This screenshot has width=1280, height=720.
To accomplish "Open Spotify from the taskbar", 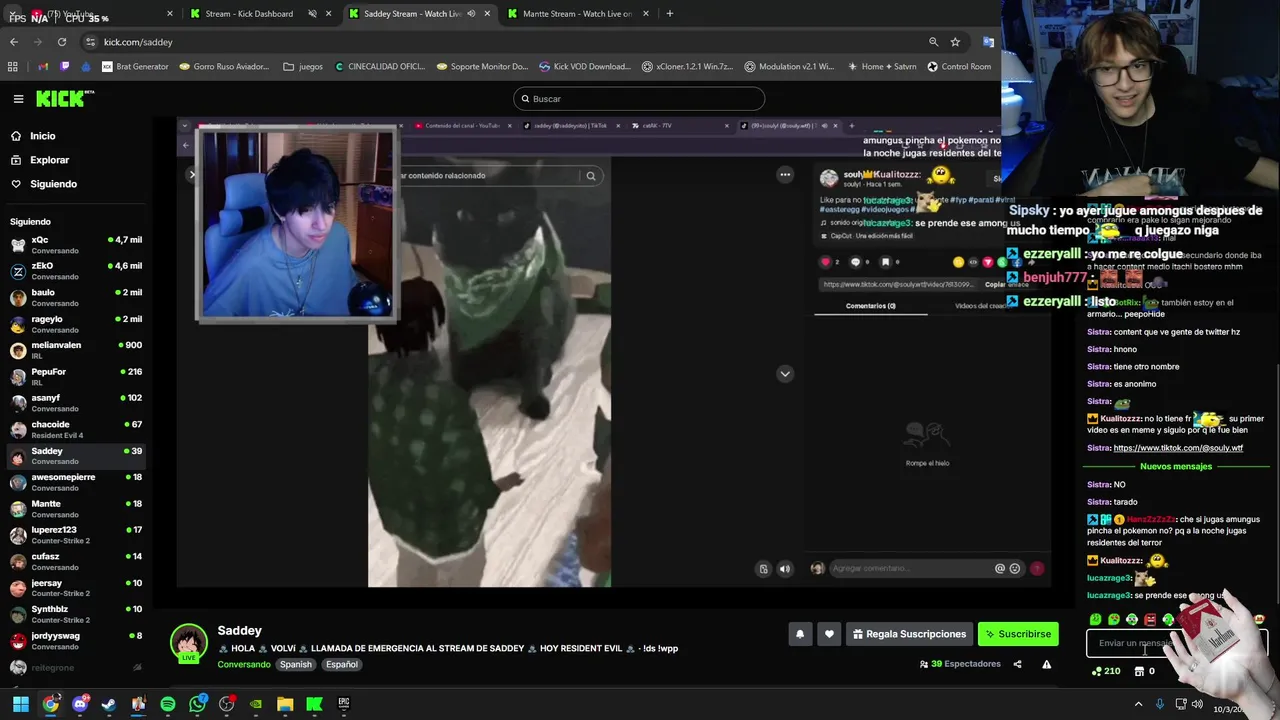I will 168,704.
